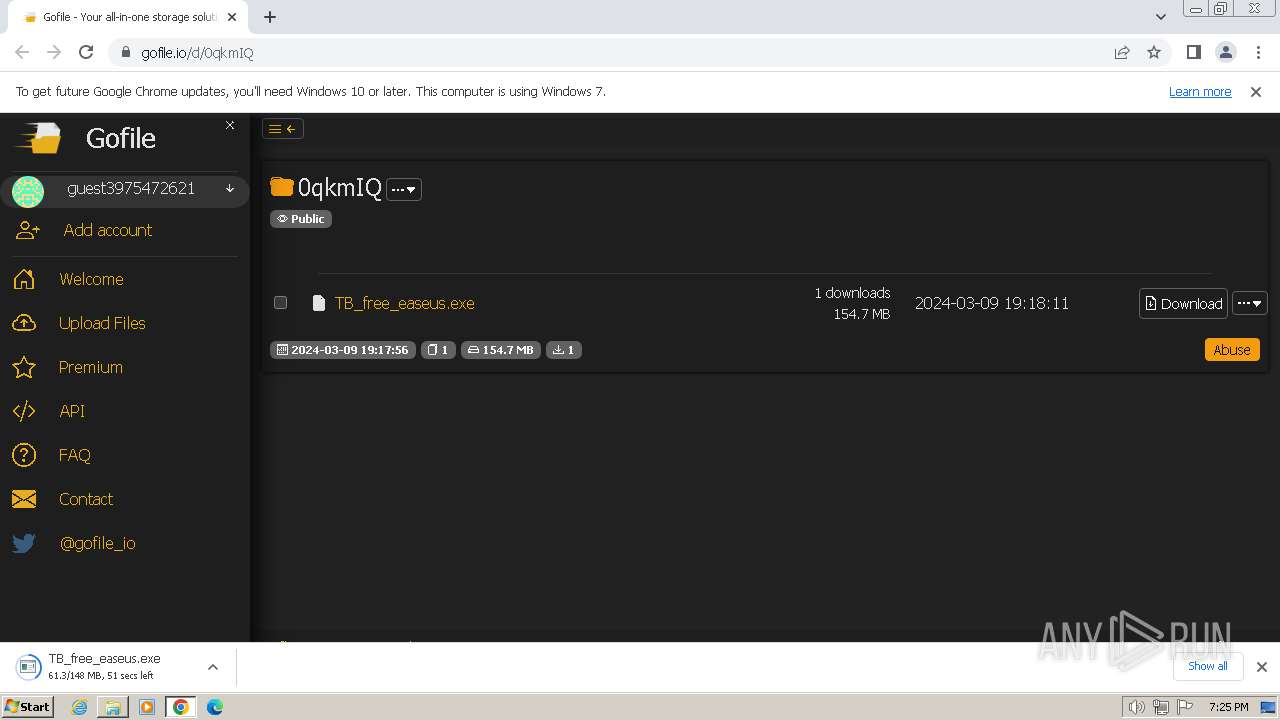Viewport: 1280px width, 720px height.
Task: Click the FAQ question mark icon
Action: click(x=24, y=455)
